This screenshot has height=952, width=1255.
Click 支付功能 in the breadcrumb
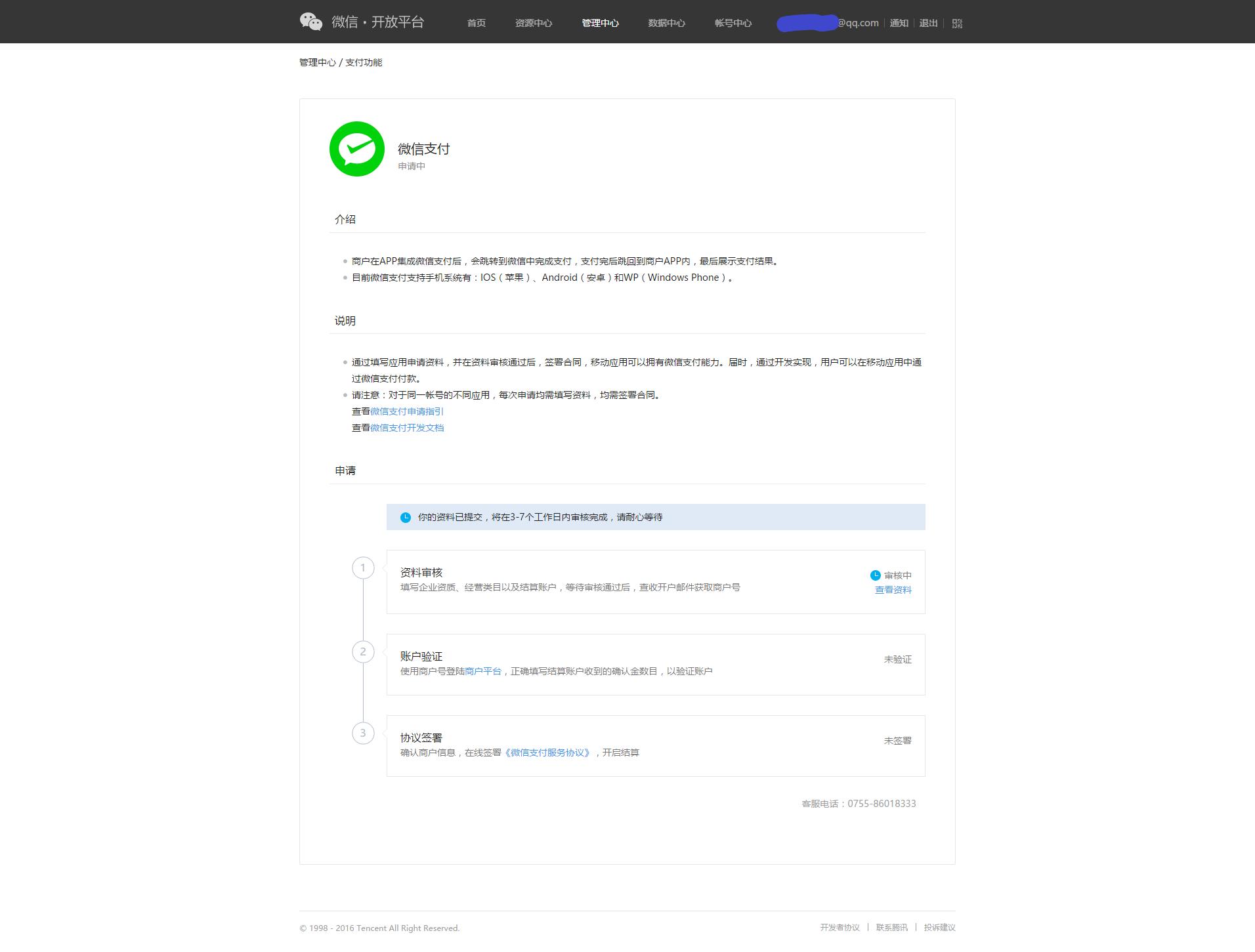tap(364, 62)
